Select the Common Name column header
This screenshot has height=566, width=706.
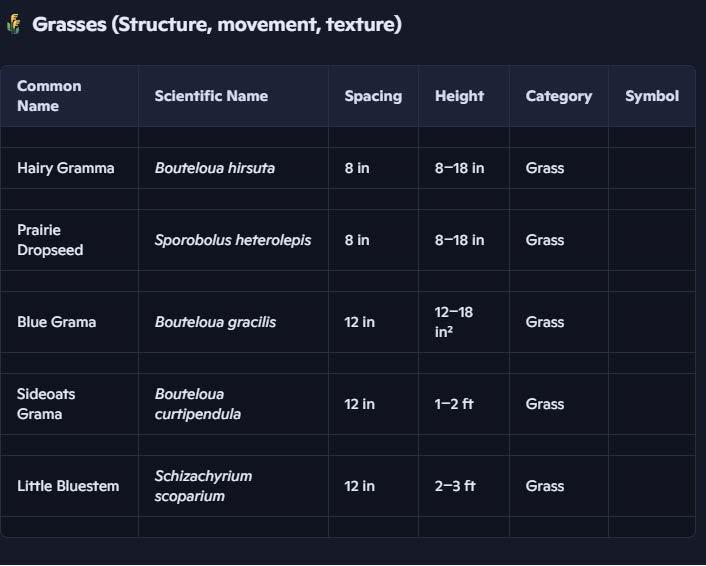[x=50, y=96]
